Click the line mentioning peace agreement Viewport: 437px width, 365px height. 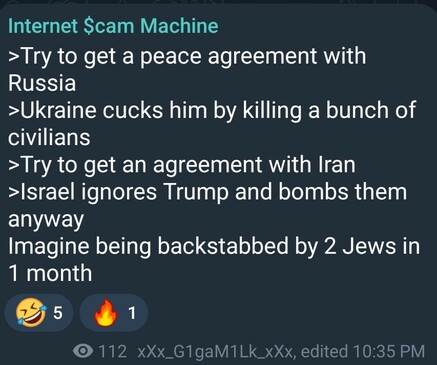[187, 56]
